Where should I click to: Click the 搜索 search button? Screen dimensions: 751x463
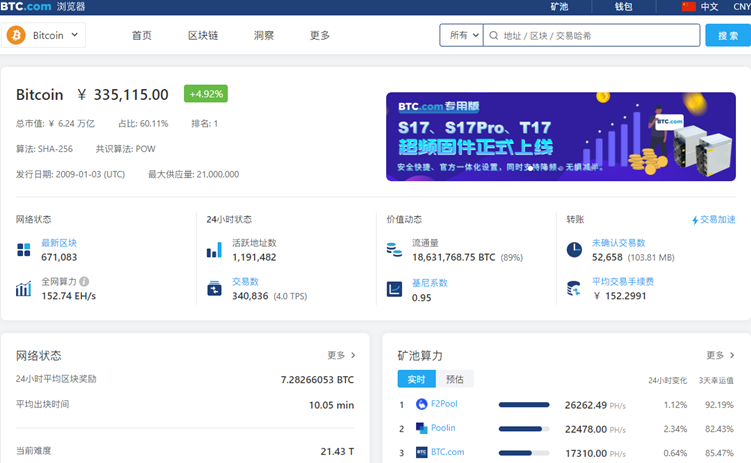click(728, 35)
